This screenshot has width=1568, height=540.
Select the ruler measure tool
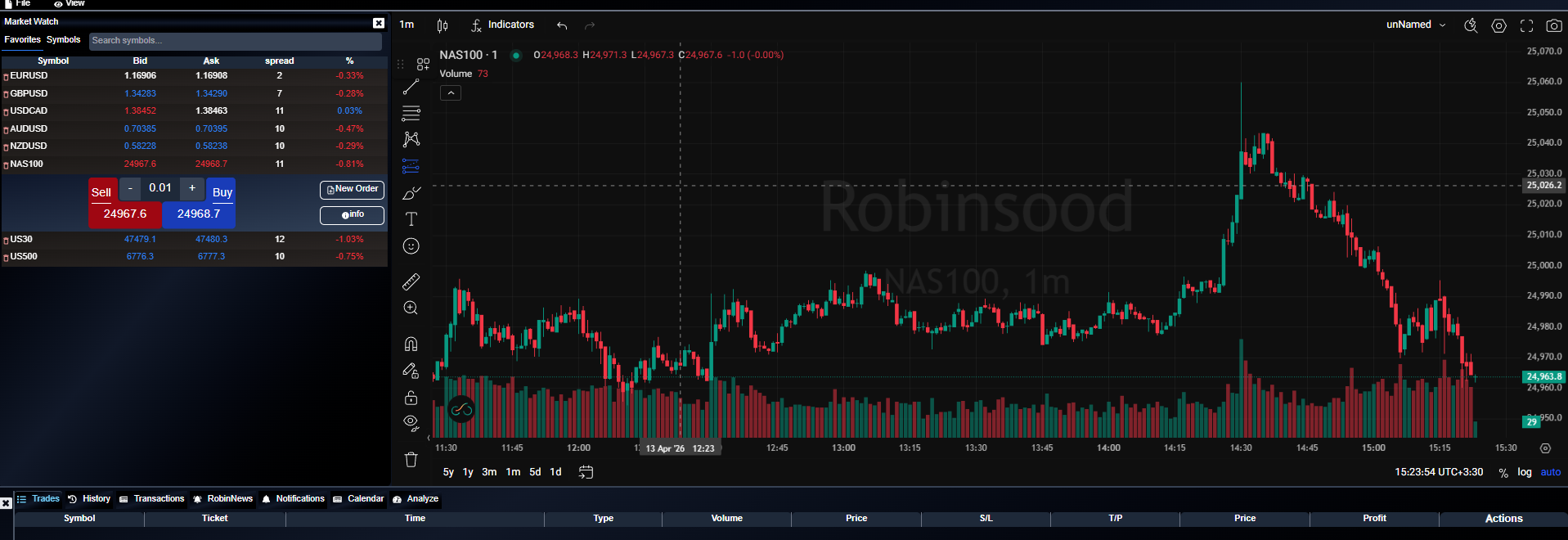tap(411, 282)
